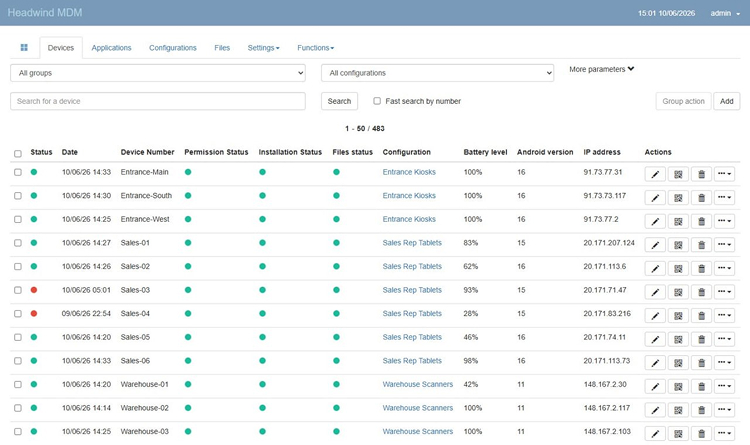This screenshot has width=750, height=445.
Task: Select the checkbox for Sales-02 row
Action: coord(18,267)
